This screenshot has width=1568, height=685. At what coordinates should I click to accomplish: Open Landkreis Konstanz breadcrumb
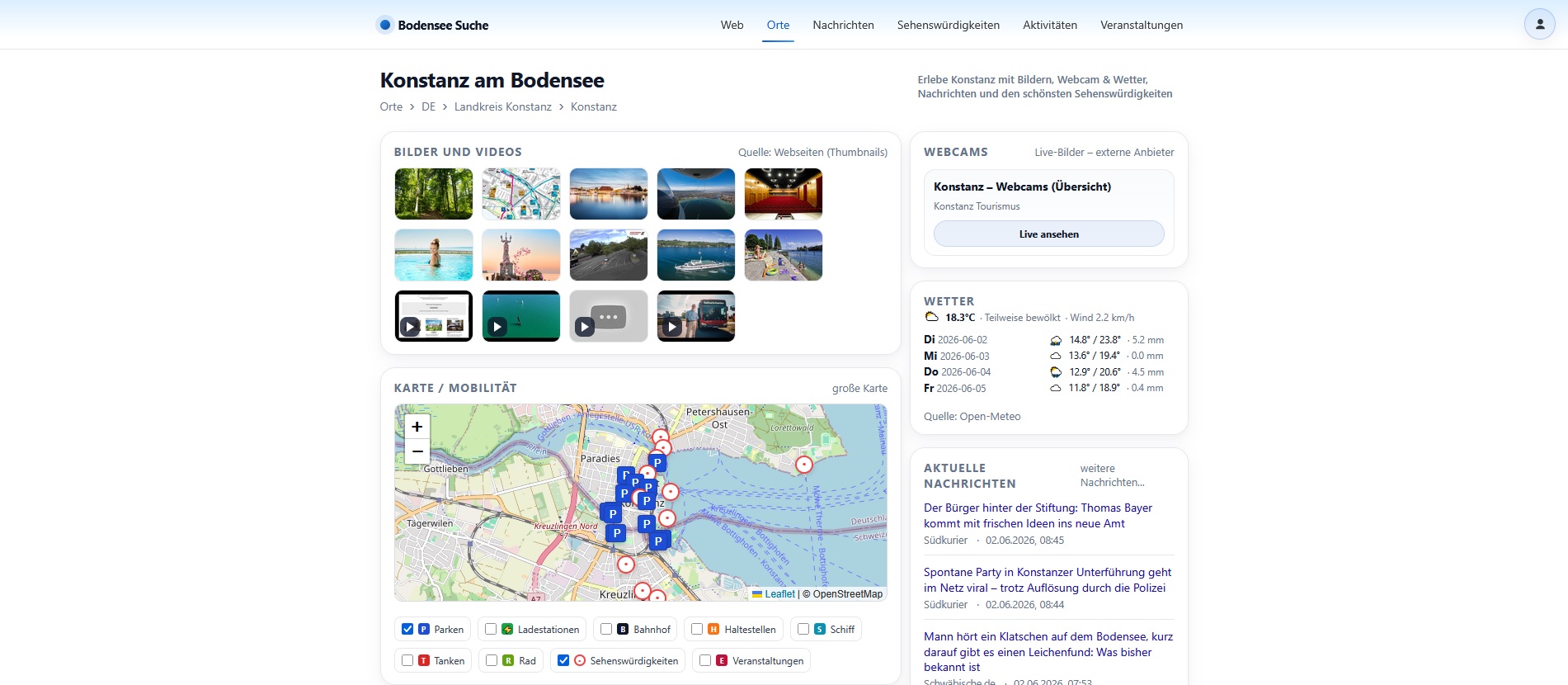pos(502,107)
